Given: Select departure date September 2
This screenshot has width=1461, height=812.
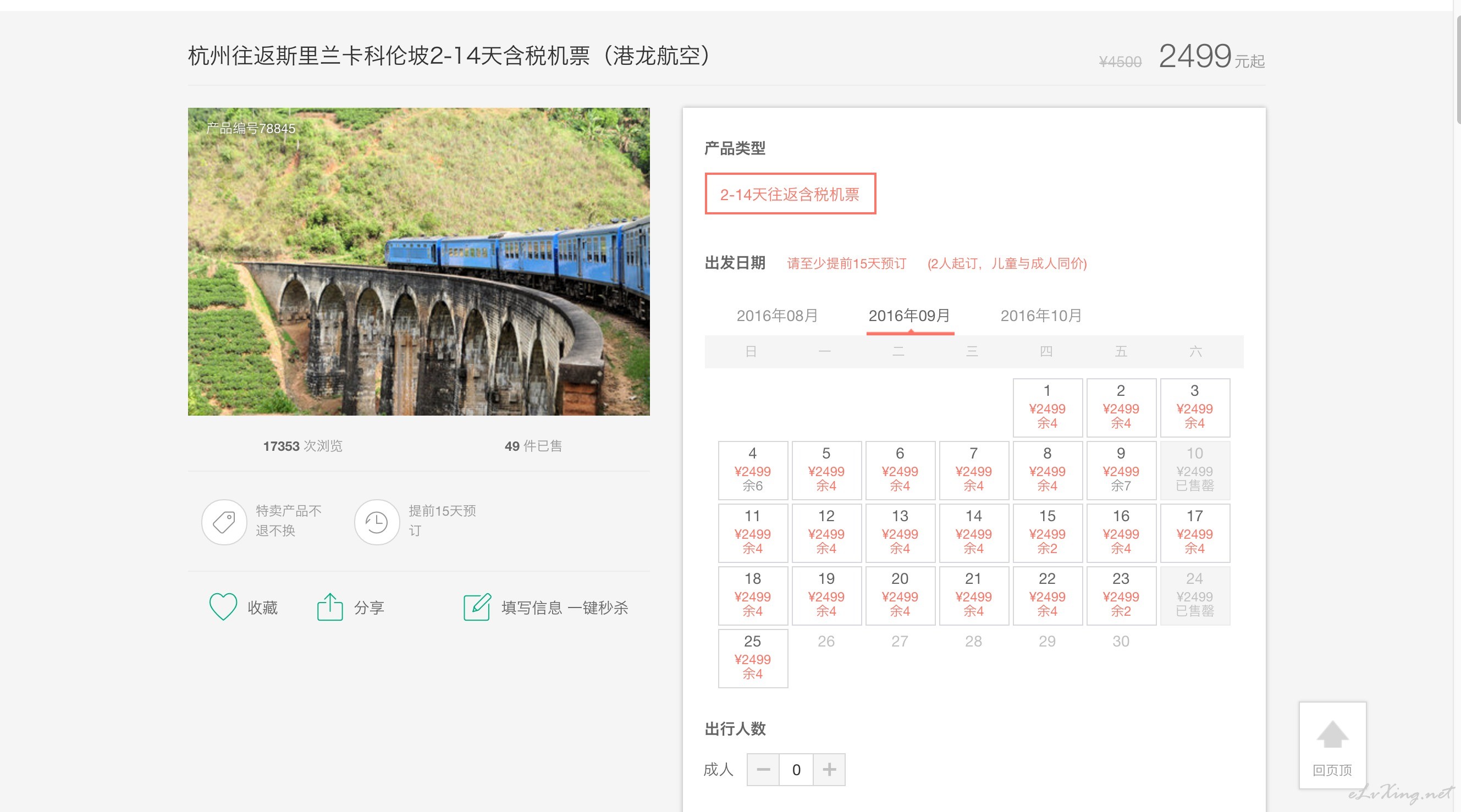Looking at the screenshot, I should point(1121,408).
